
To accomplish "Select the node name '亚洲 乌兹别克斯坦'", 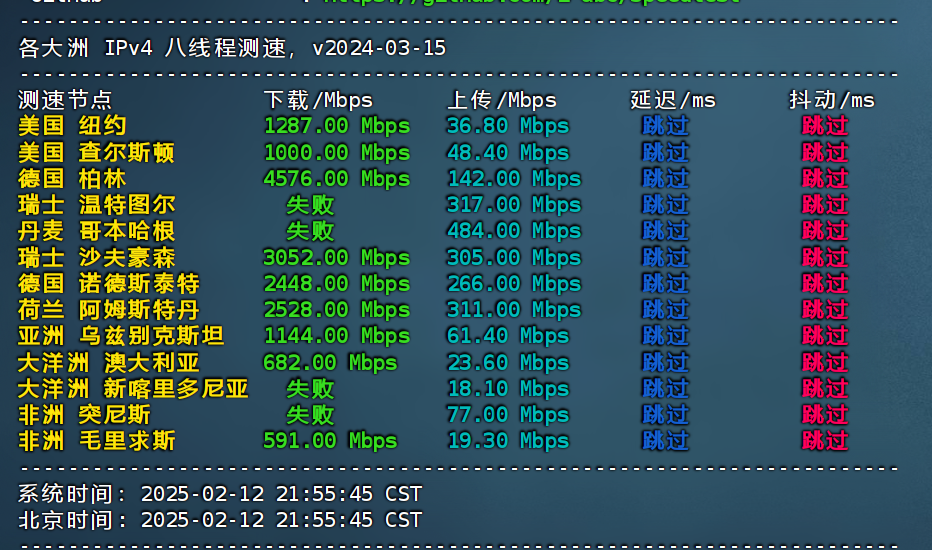I will coord(121,336).
